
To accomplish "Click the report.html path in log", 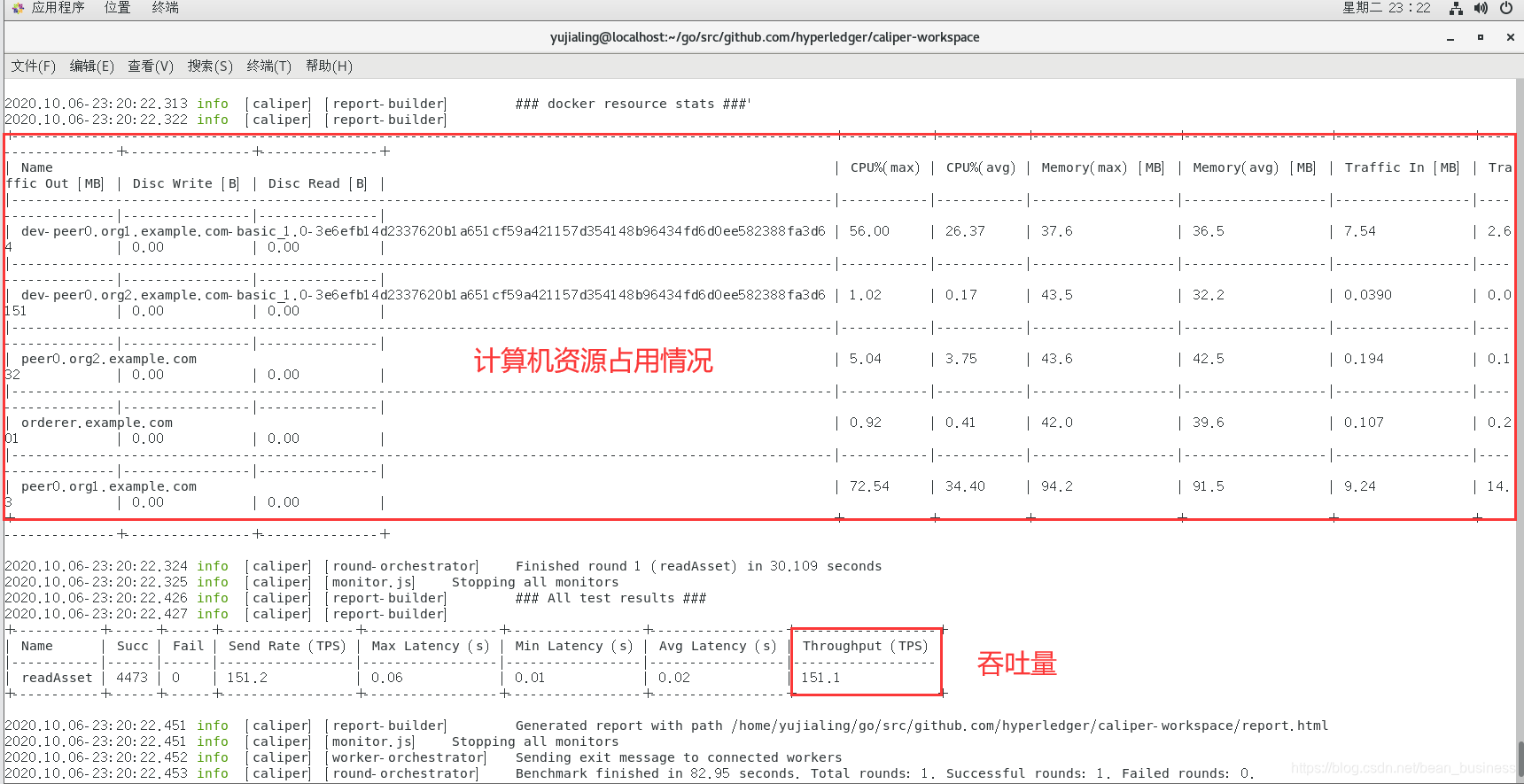I will 1030,726.
